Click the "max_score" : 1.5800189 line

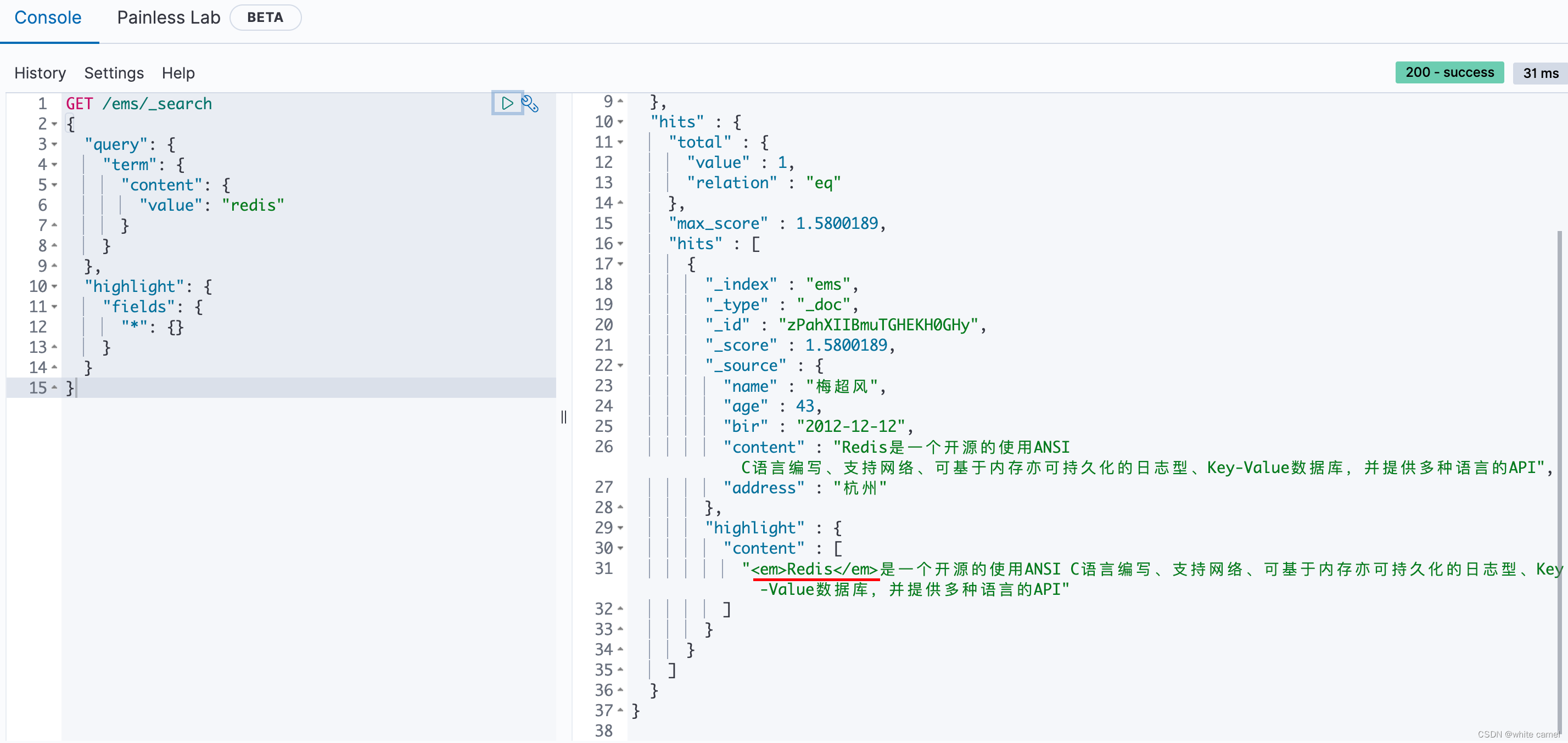click(777, 223)
